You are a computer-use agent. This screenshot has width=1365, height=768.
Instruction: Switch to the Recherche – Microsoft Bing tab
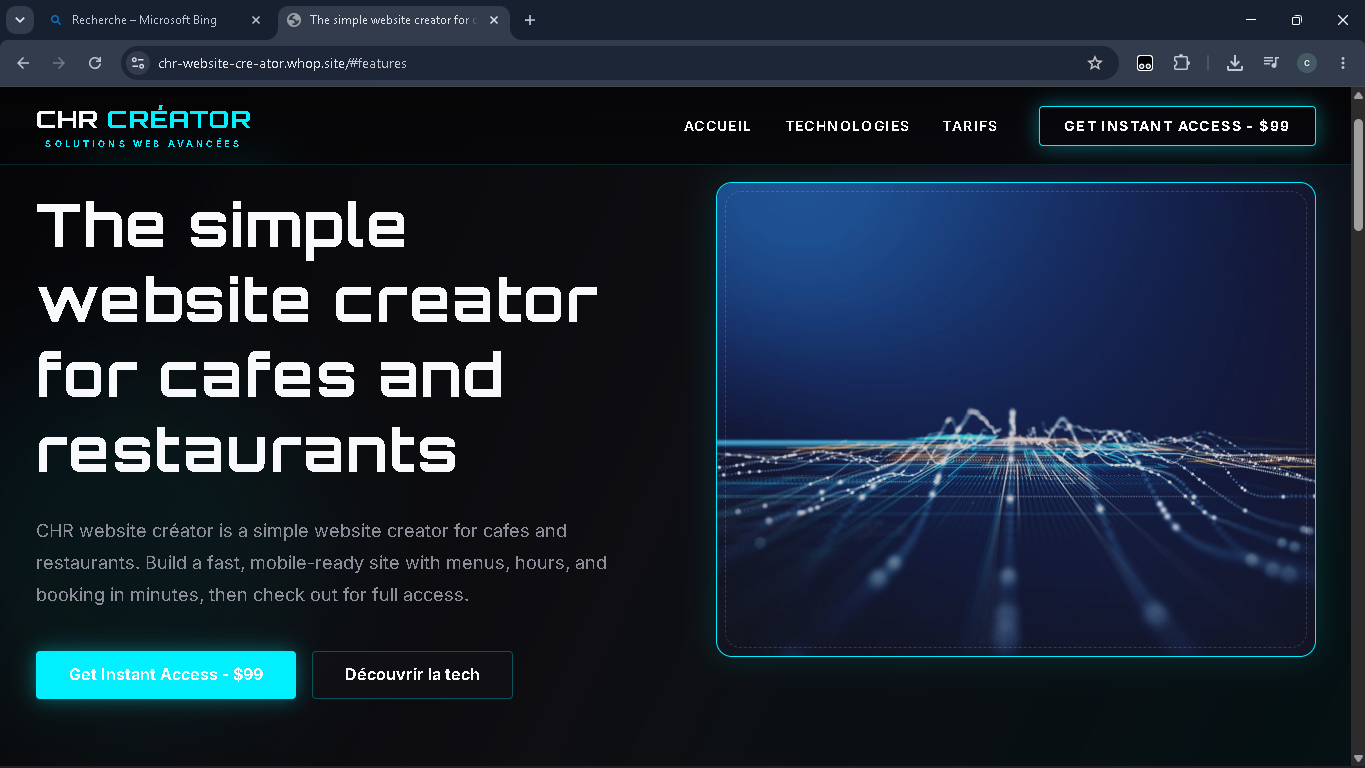pos(155,20)
